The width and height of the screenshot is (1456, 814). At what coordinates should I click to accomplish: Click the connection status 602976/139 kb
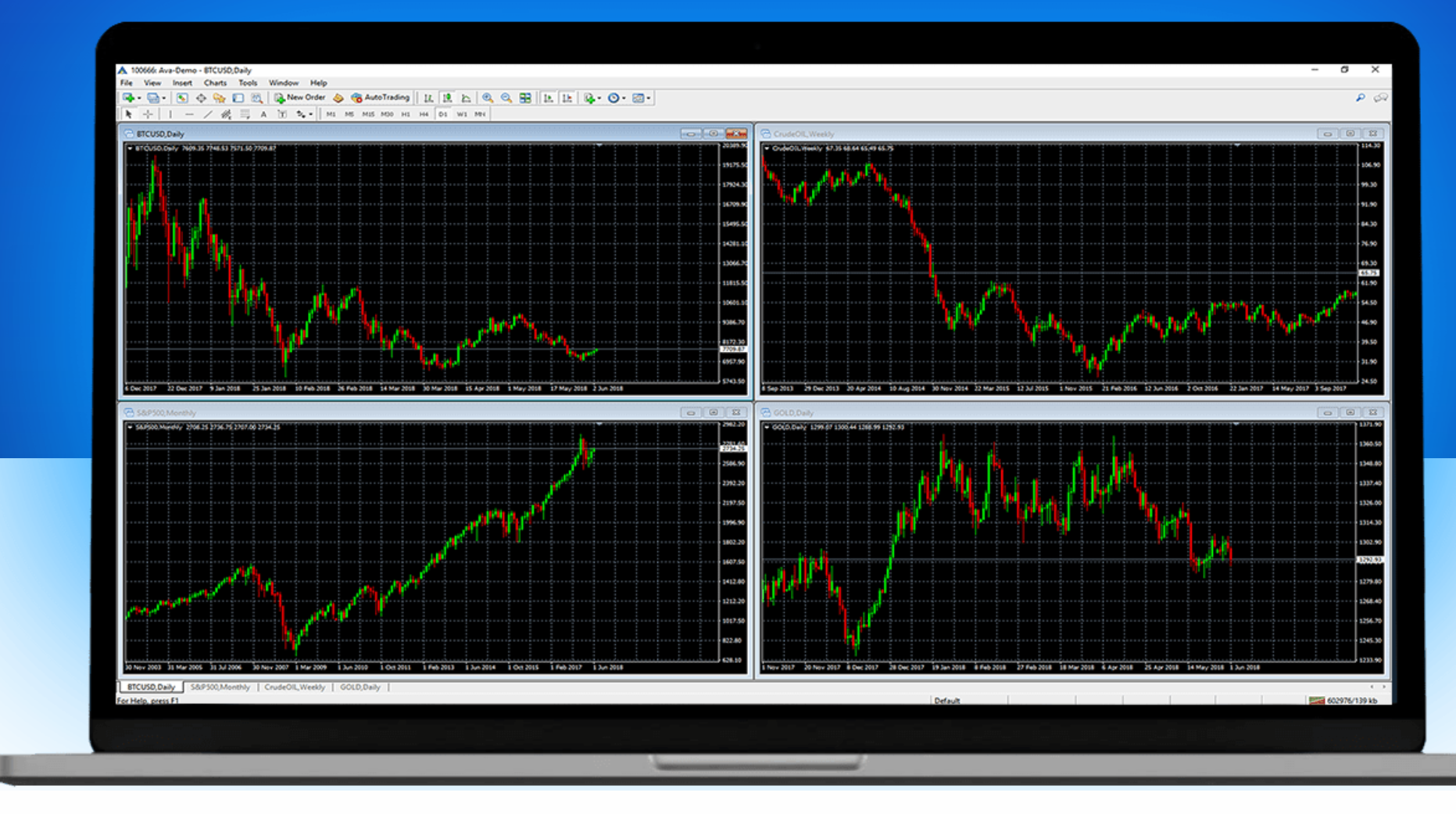pyautogui.click(x=1344, y=701)
